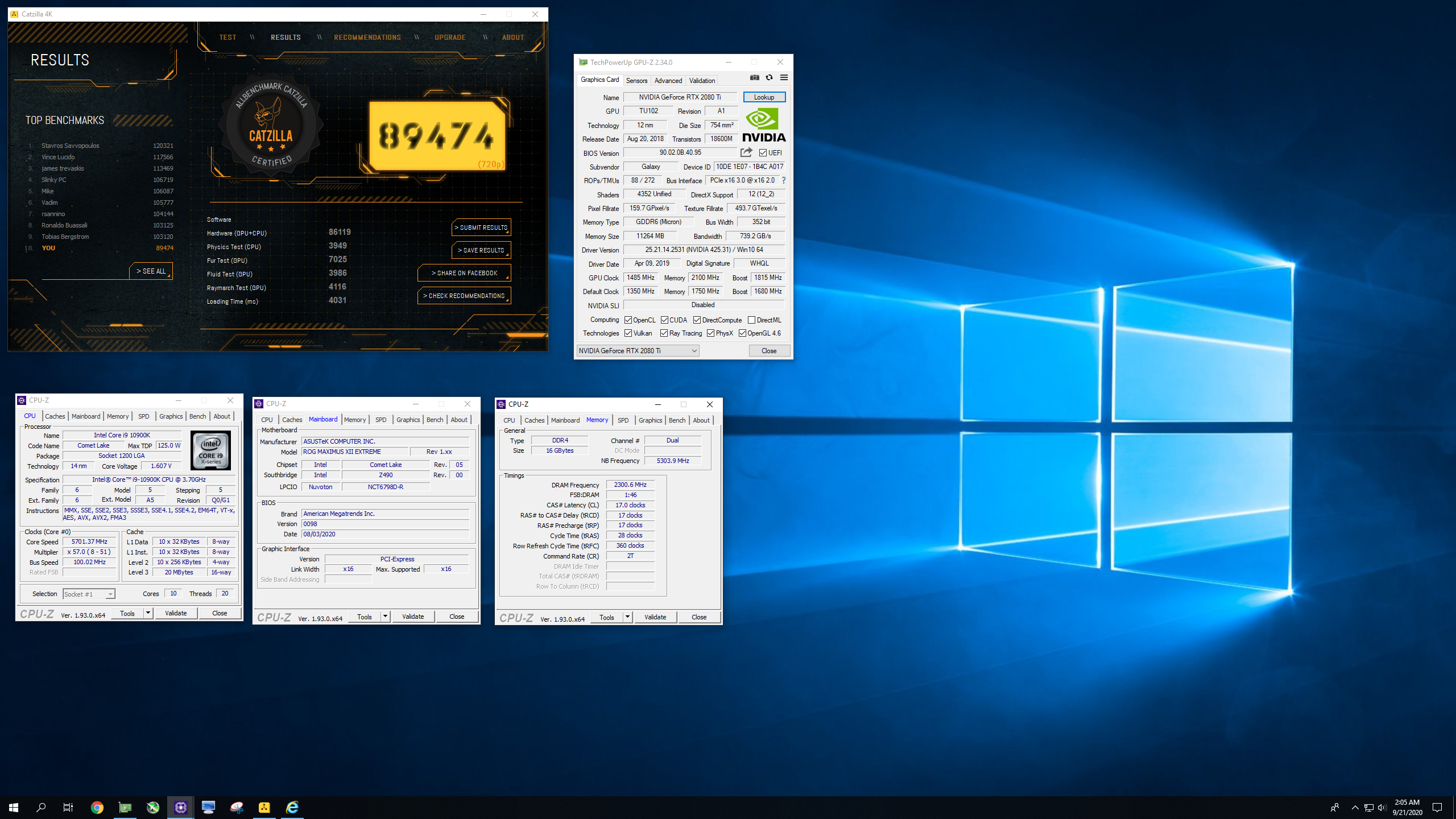This screenshot has height=819, width=1456.
Task: Expand Tools dropdown arrow in CPU-Z Mainboard window
Action: pyautogui.click(x=385, y=617)
